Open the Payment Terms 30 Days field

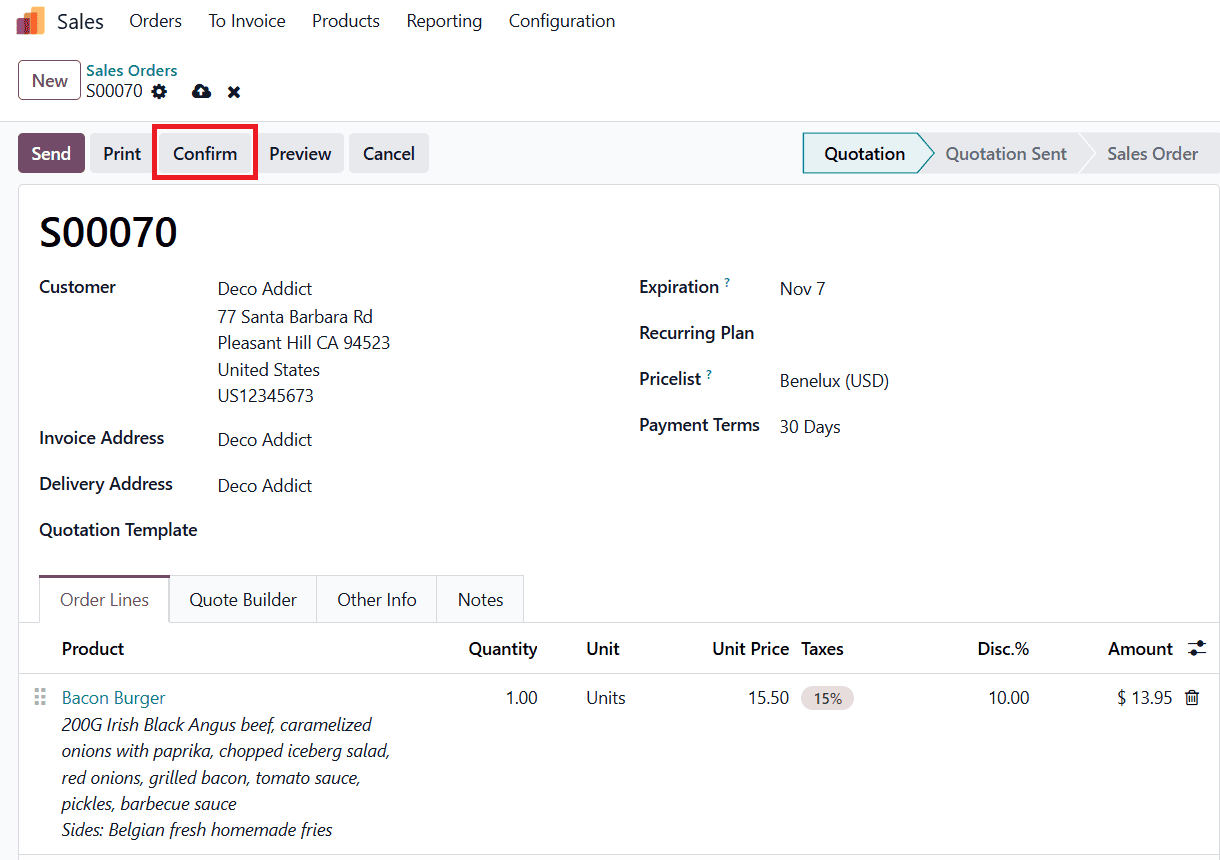810,427
